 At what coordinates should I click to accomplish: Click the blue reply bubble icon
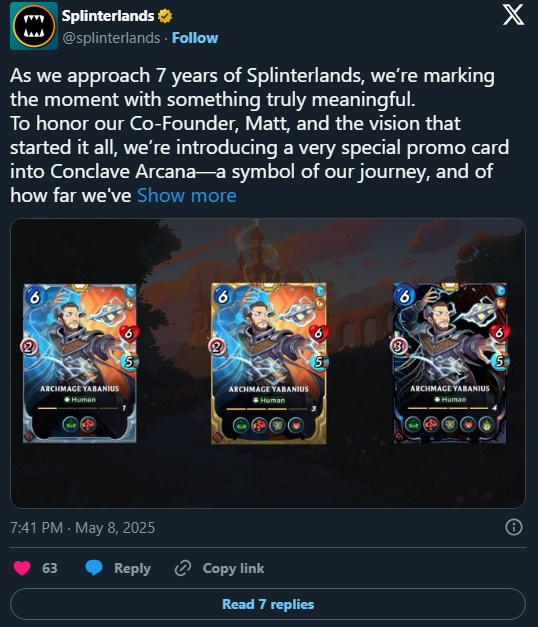(x=94, y=568)
